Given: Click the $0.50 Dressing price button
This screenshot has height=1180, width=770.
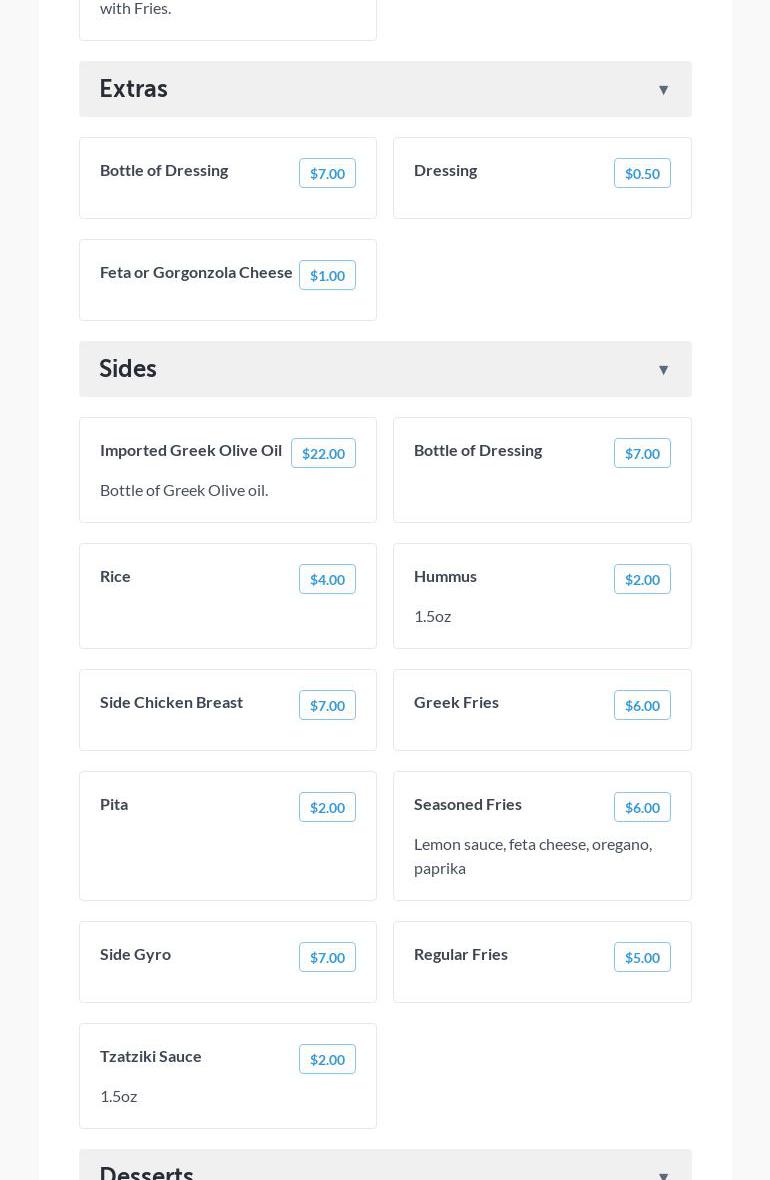Looking at the screenshot, I should tap(642, 173).
